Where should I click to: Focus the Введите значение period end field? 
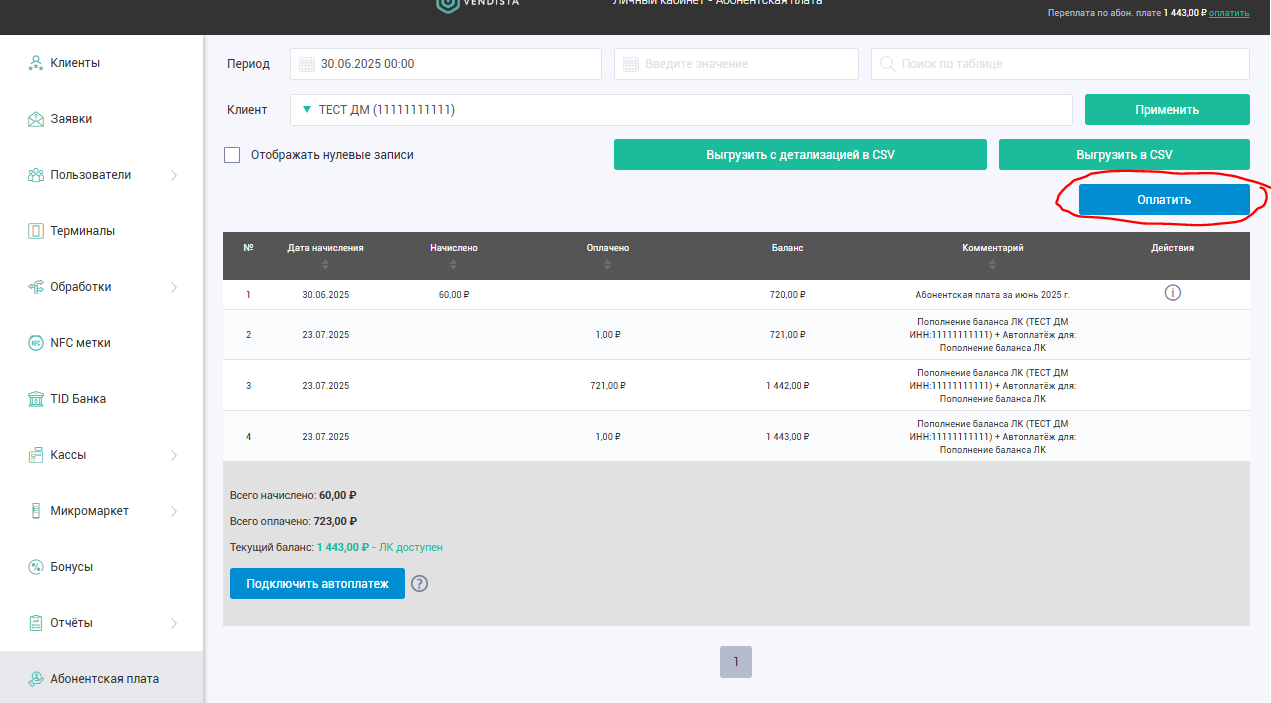point(736,64)
